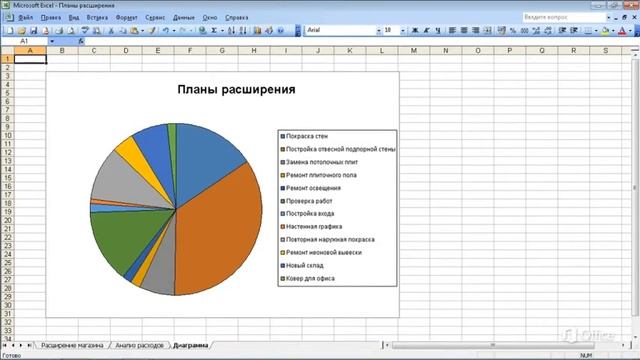
Task: Toggle align right
Action: click(x=476, y=30)
